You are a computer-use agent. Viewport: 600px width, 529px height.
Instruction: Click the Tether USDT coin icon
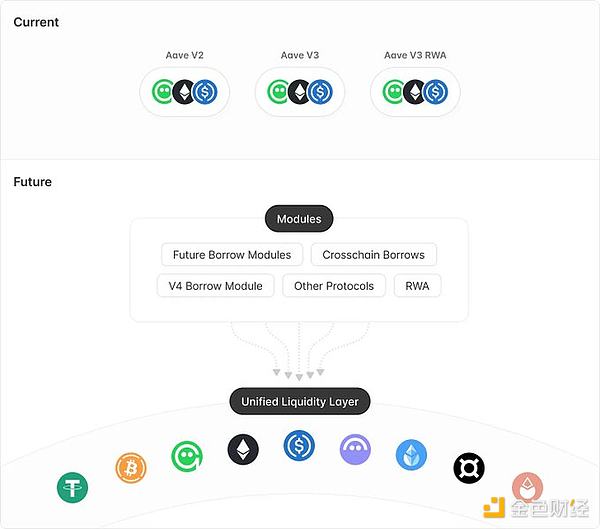tap(72, 487)
